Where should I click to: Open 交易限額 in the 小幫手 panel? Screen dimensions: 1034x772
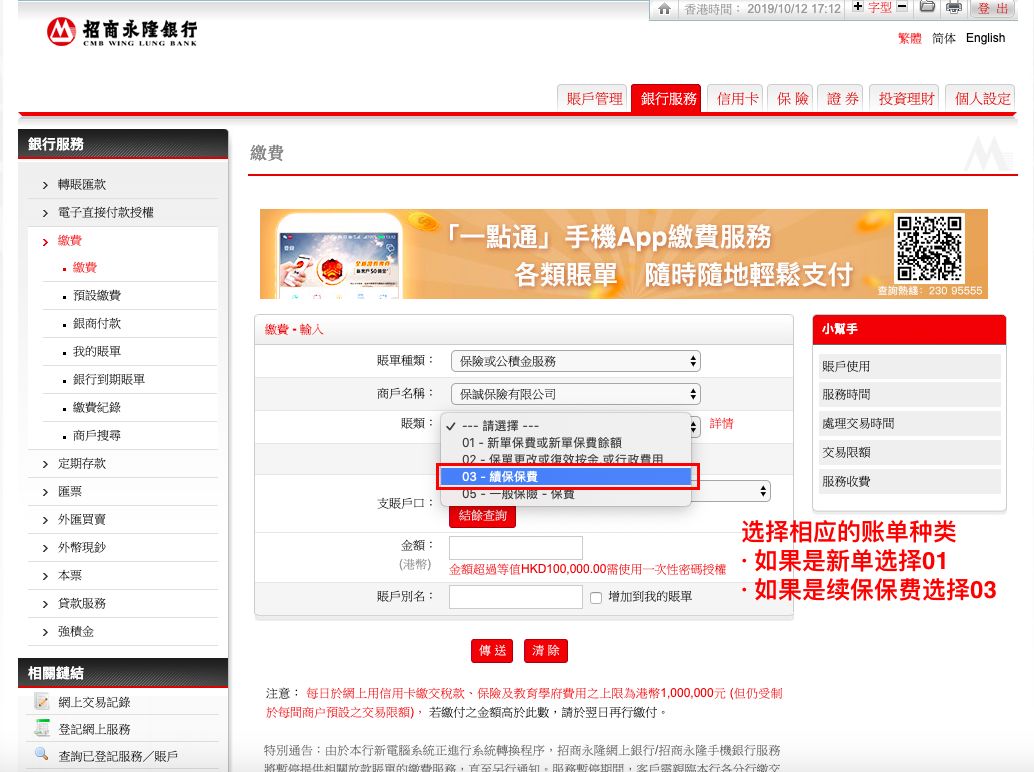point(909,452)
